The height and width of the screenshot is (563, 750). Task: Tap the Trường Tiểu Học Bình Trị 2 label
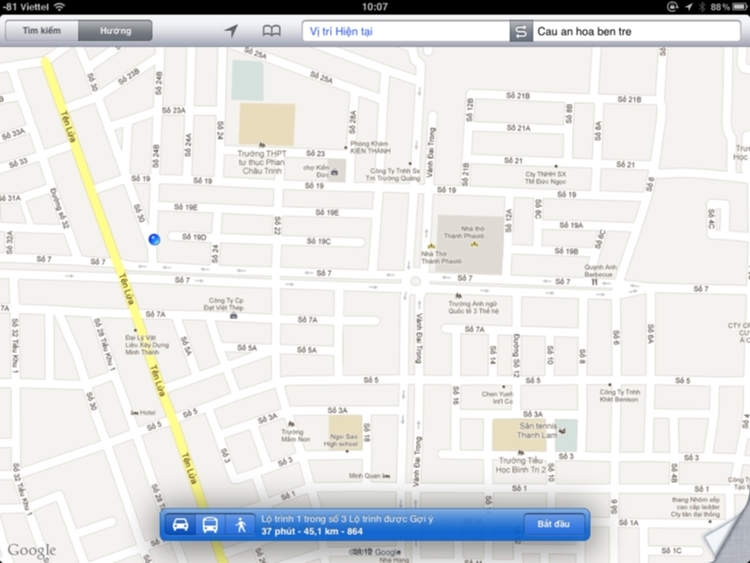point(520,465)
